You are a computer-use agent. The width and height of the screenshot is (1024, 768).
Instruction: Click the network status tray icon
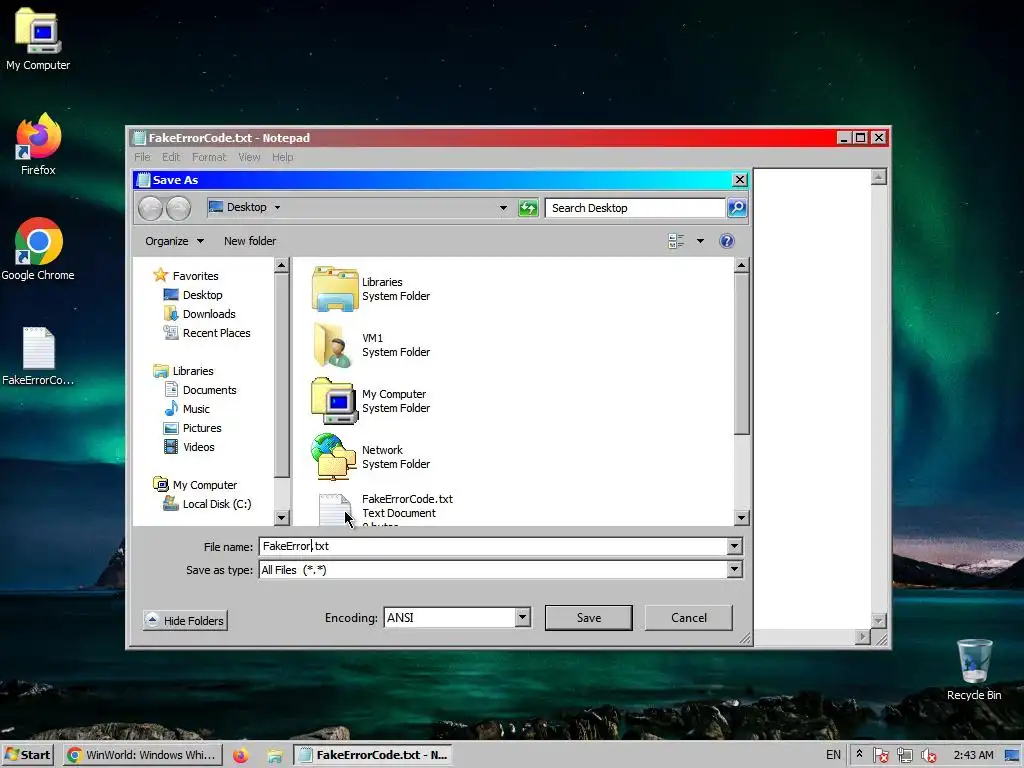coord(904,755)
